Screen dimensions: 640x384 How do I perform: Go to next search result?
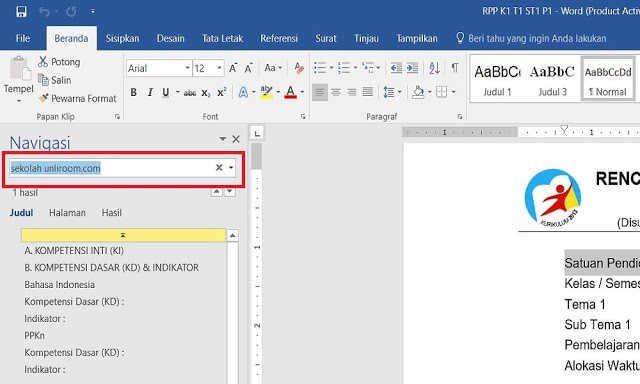(230, 191)
